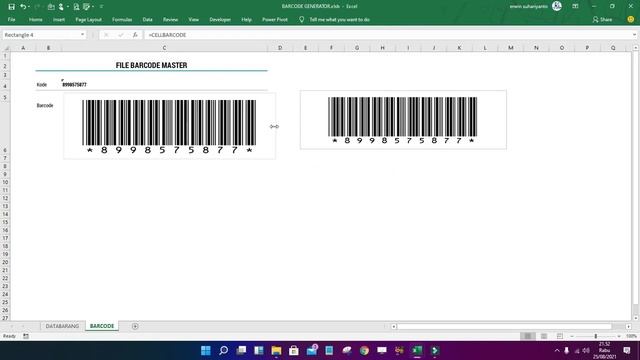This screenshot has height=360, width=640.
Task: Open Microsoft Store from the taskbar
Action: click(x=293, y=350)
